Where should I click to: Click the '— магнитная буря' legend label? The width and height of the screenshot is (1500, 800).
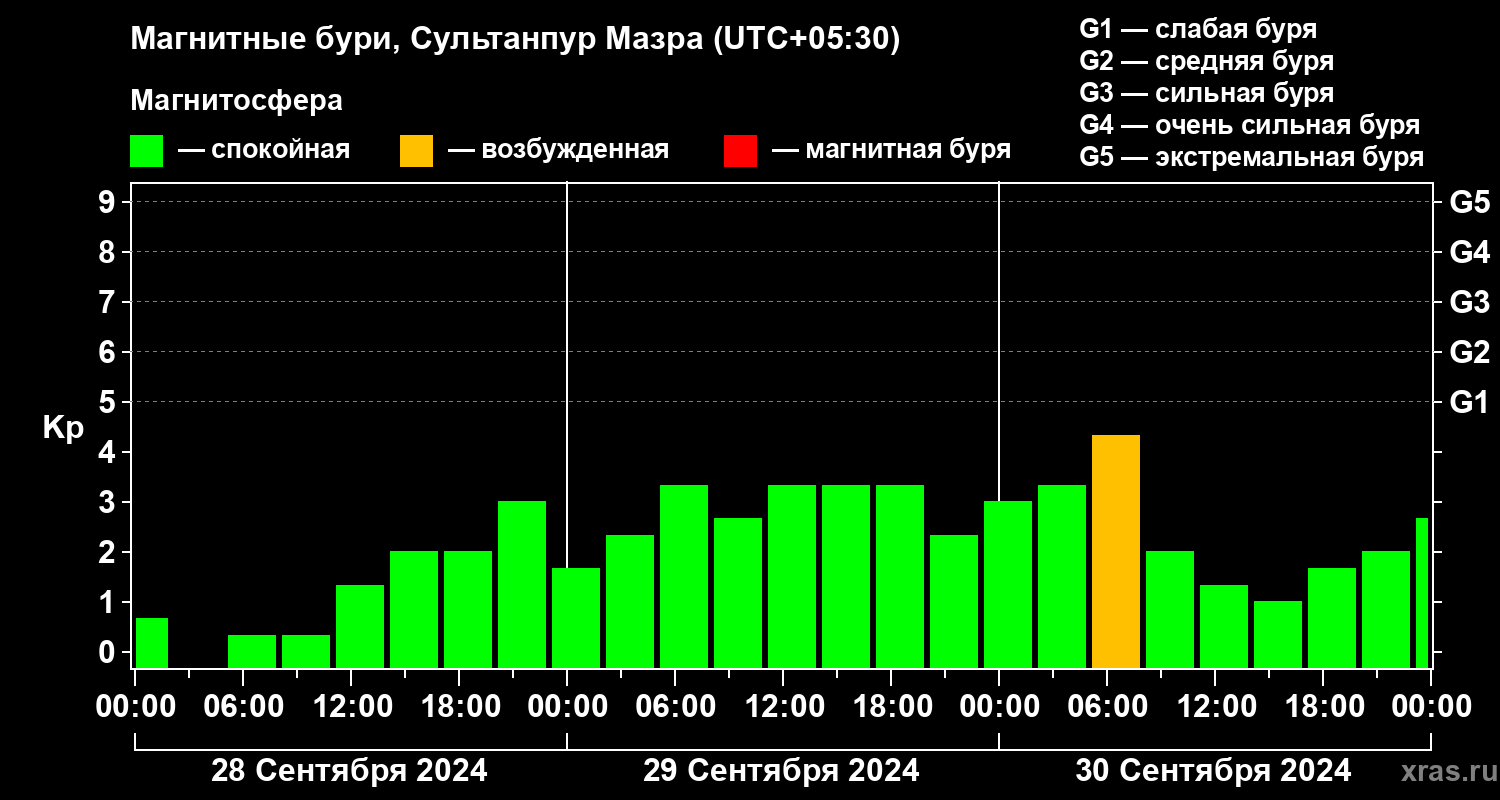click(891, 150)
